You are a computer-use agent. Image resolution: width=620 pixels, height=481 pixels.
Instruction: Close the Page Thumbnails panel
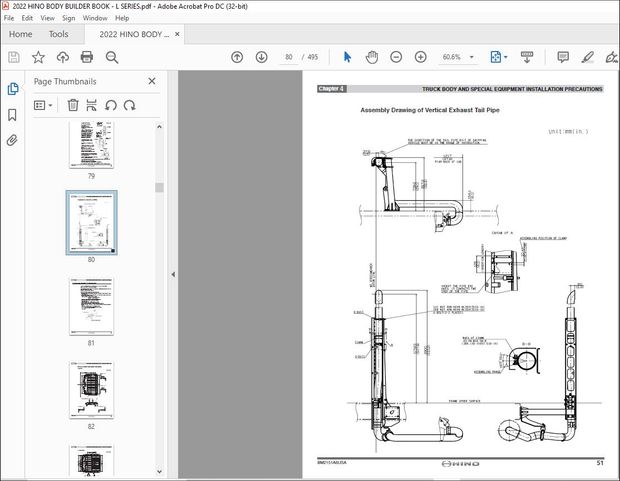pos(152,81)
